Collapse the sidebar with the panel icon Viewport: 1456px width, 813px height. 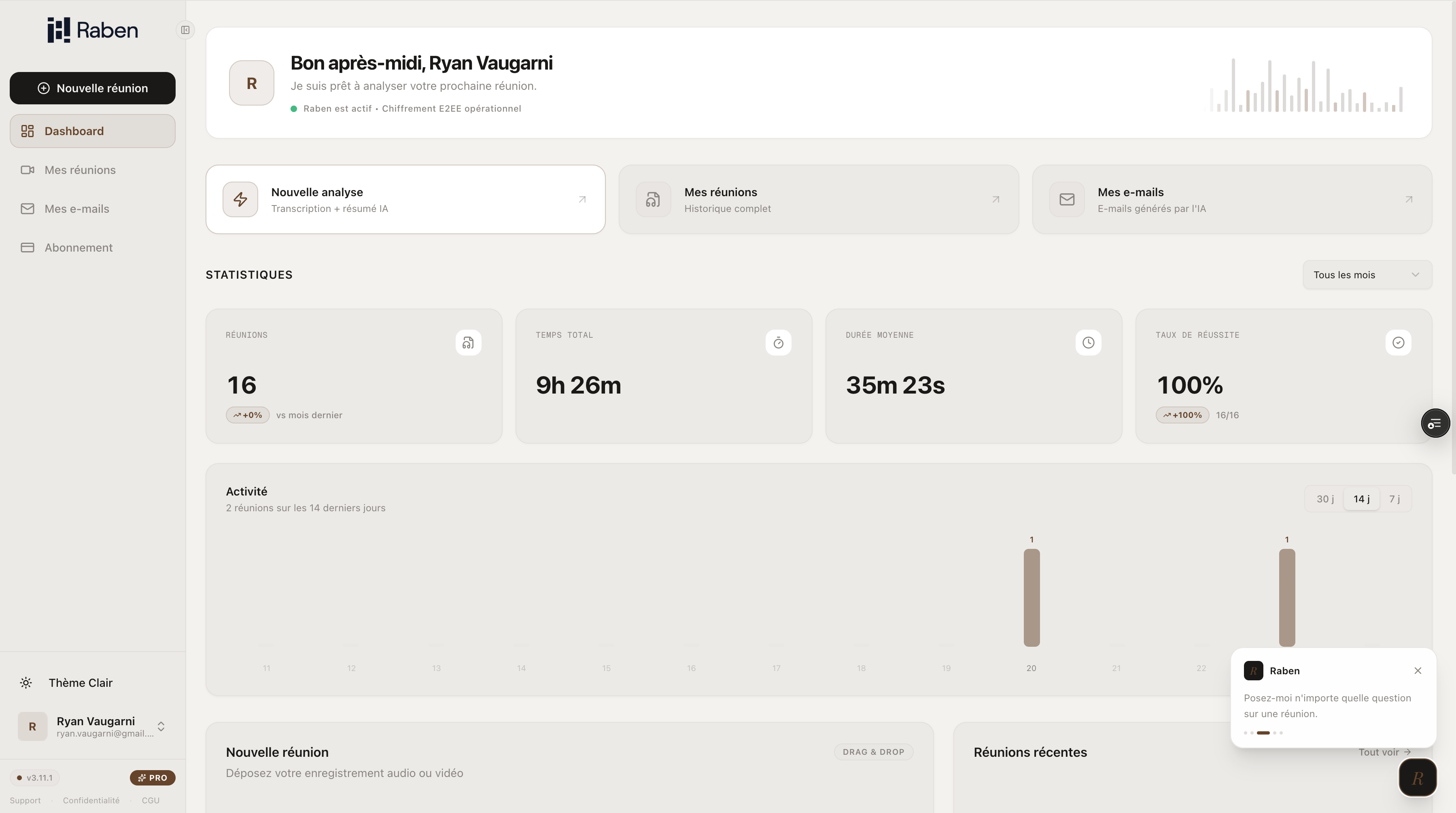pyautogui.click(x=185, y=30)
